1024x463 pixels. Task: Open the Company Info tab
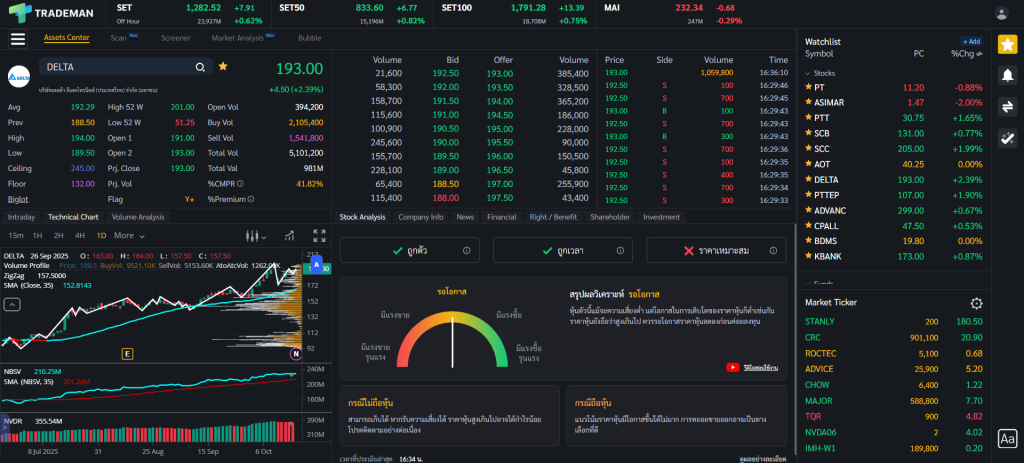click(421, 217)
